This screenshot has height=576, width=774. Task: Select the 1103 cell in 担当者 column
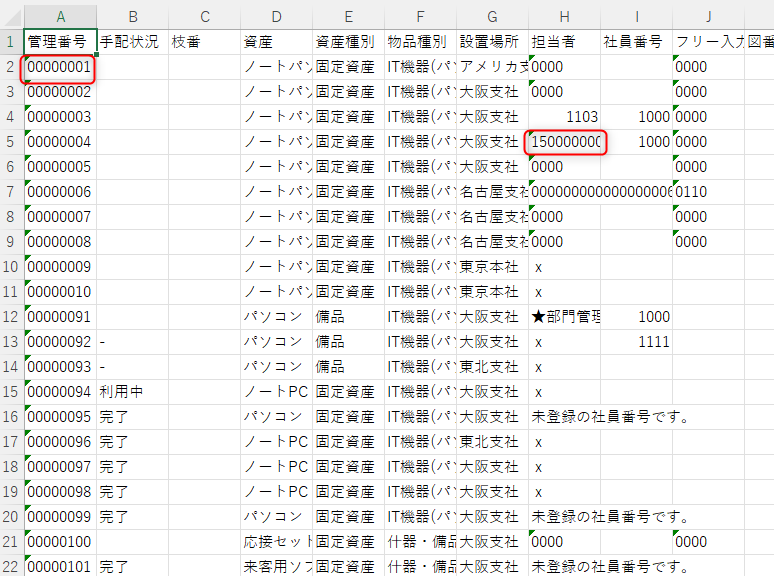point(564,117)
